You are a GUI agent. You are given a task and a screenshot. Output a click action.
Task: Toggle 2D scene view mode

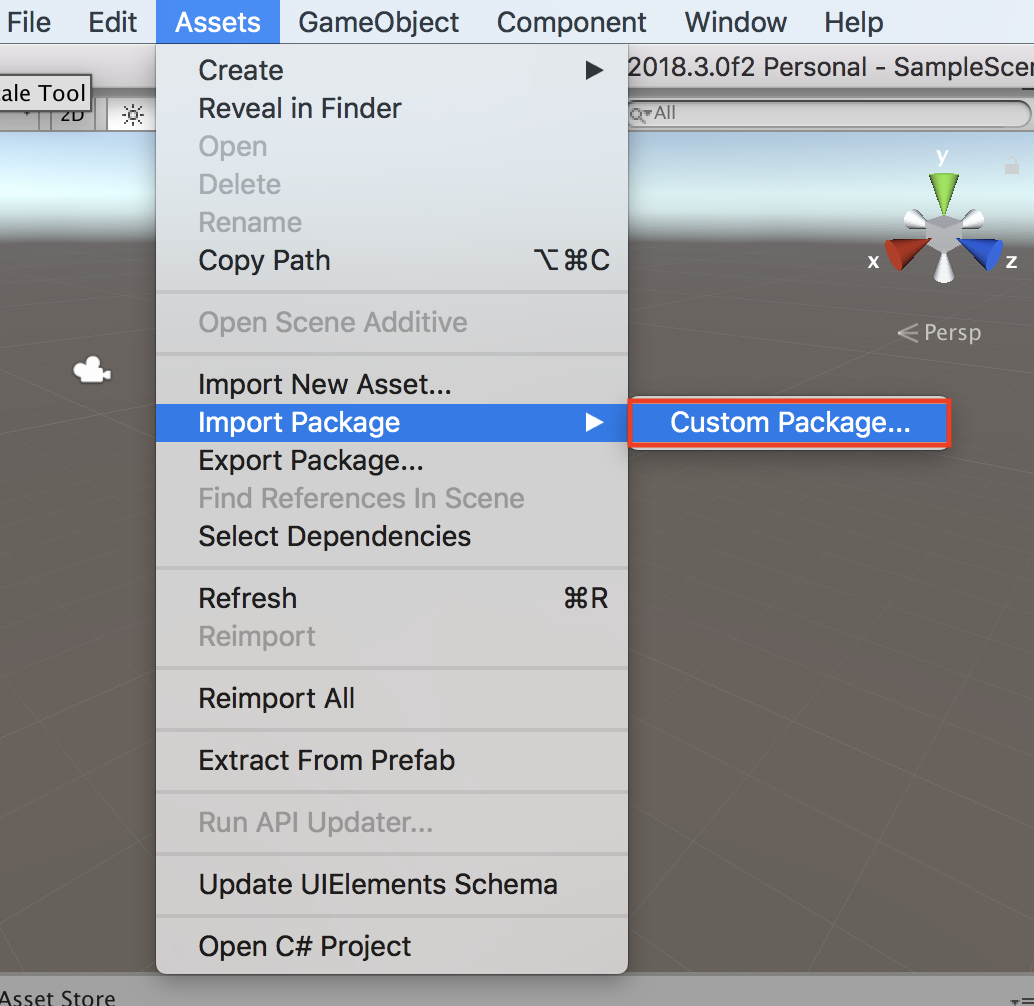click(x=72, y=116)
